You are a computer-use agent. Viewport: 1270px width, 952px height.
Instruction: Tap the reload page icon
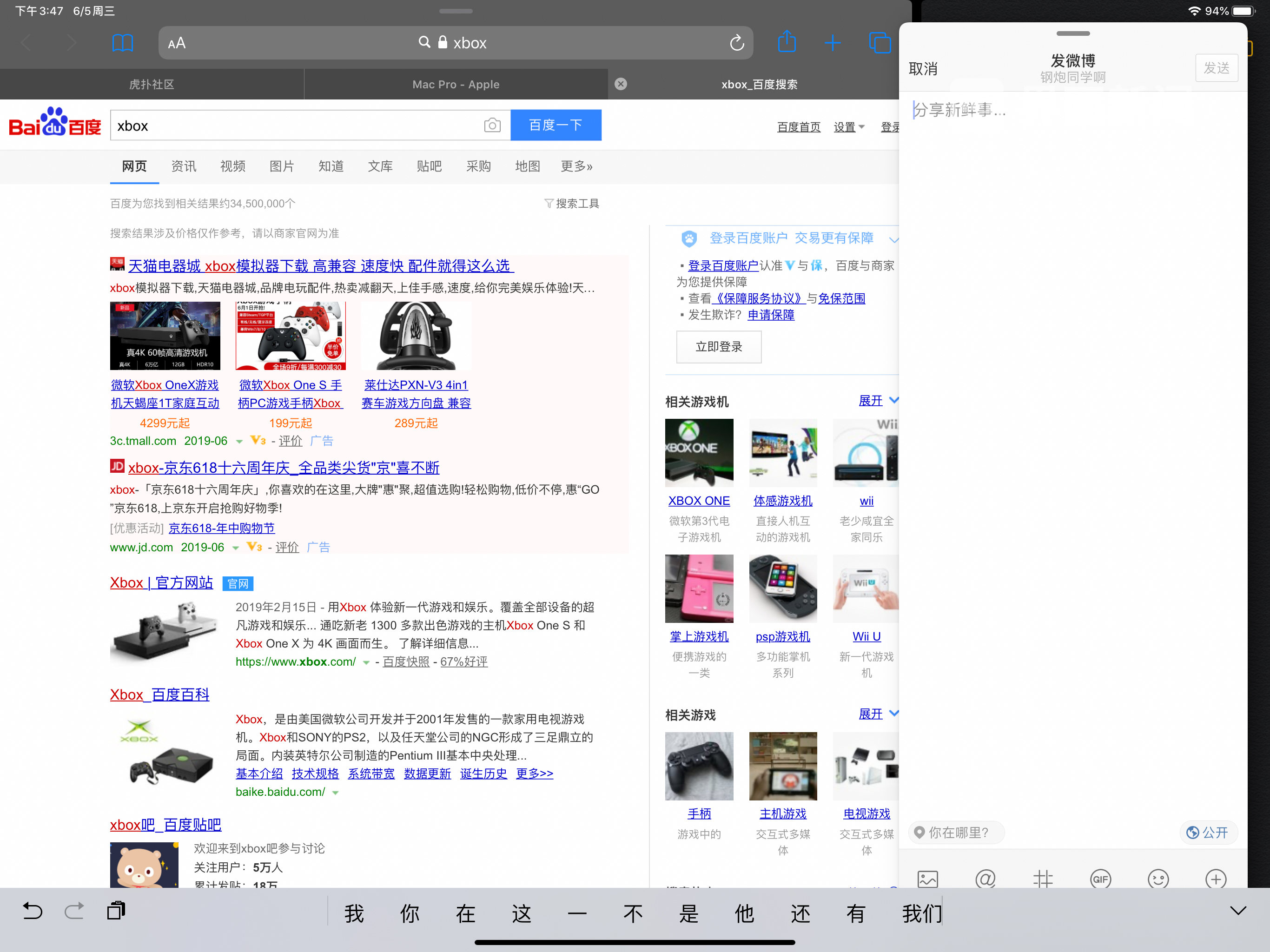(737, 43)
